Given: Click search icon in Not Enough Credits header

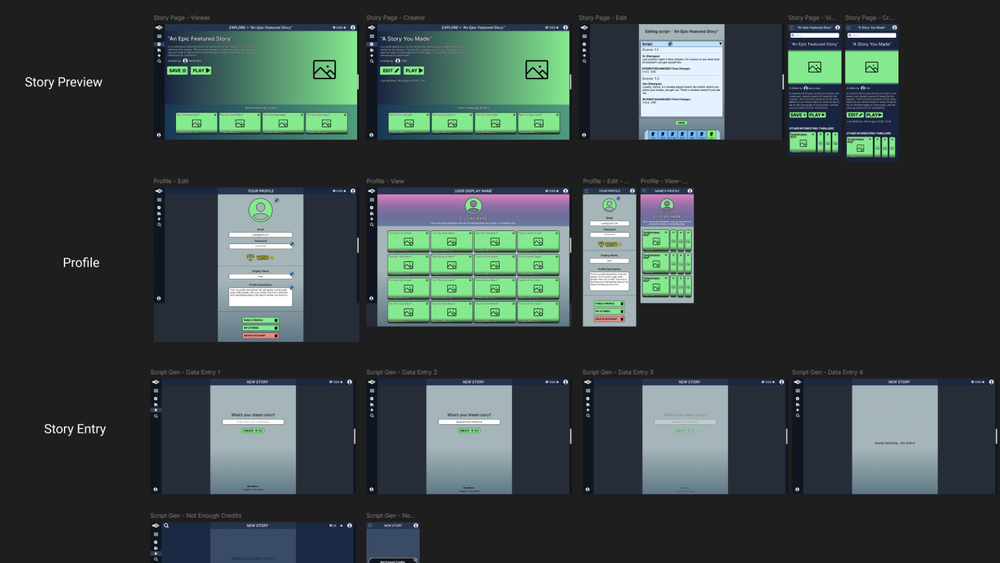Looking at the screenshot, I should click(x=166, y=526).
